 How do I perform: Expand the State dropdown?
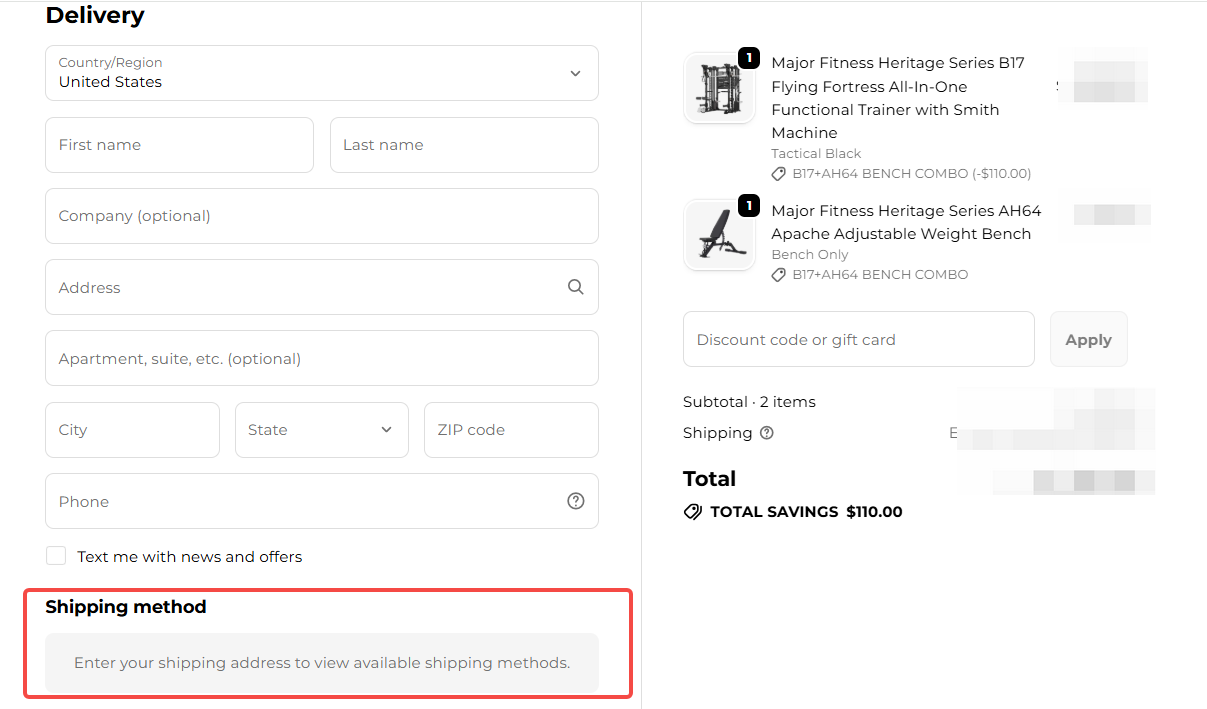pyautogui.click(x=321, y=430)
